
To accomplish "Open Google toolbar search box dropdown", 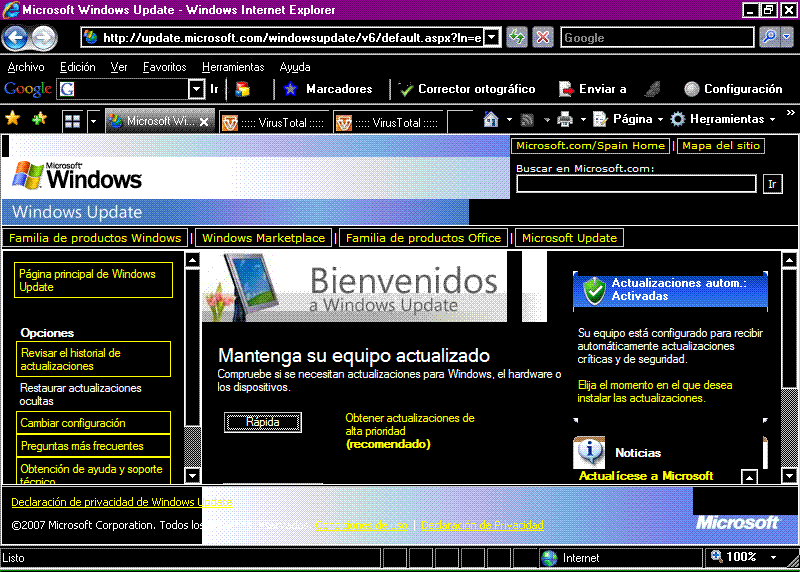I will 196,89.
